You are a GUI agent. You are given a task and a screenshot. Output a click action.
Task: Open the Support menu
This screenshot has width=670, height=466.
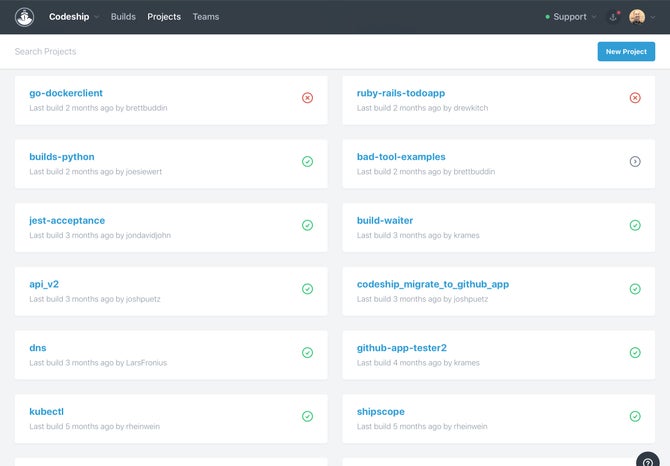pos(570,17)
